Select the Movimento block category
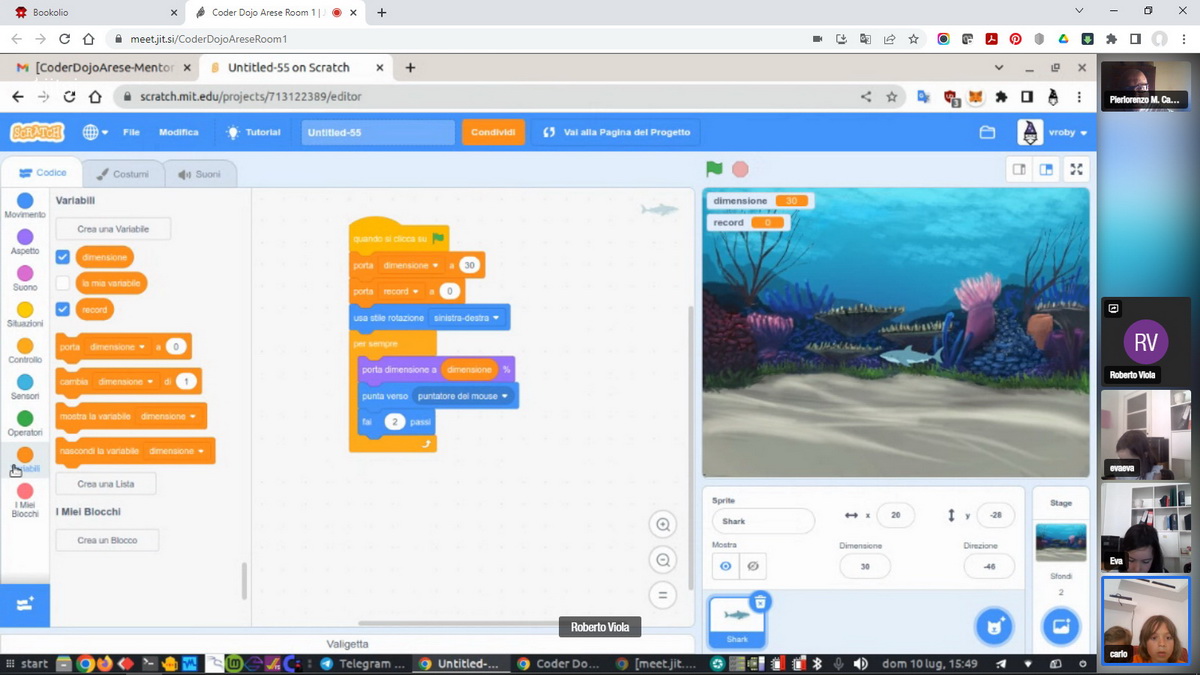 pos(25,206)
